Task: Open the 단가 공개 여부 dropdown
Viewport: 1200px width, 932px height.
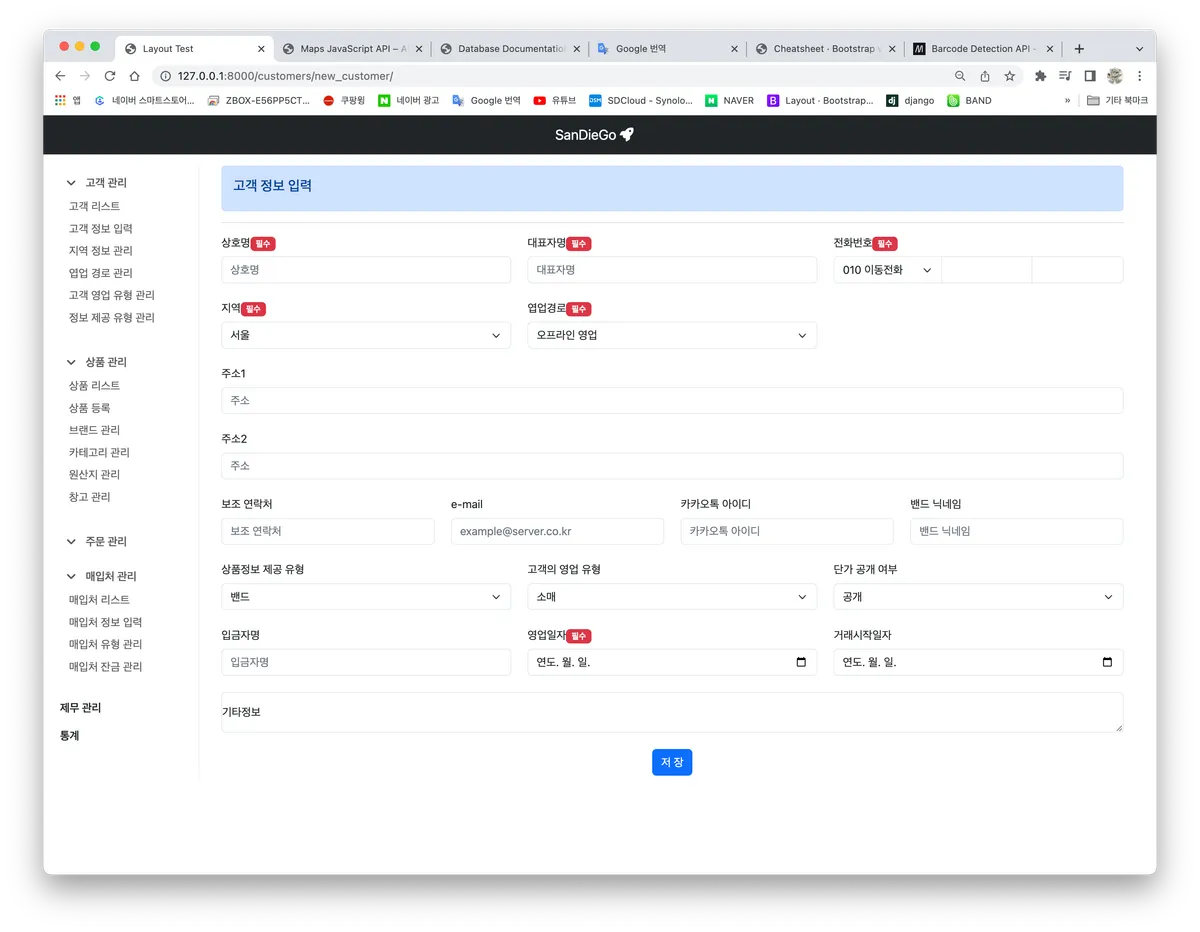Action: (x=978, y=597)
